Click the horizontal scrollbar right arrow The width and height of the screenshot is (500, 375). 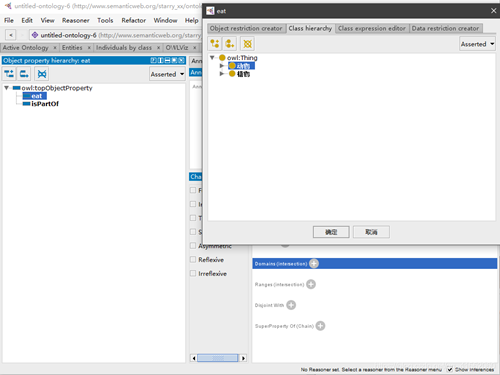click(x=243, y=358)
